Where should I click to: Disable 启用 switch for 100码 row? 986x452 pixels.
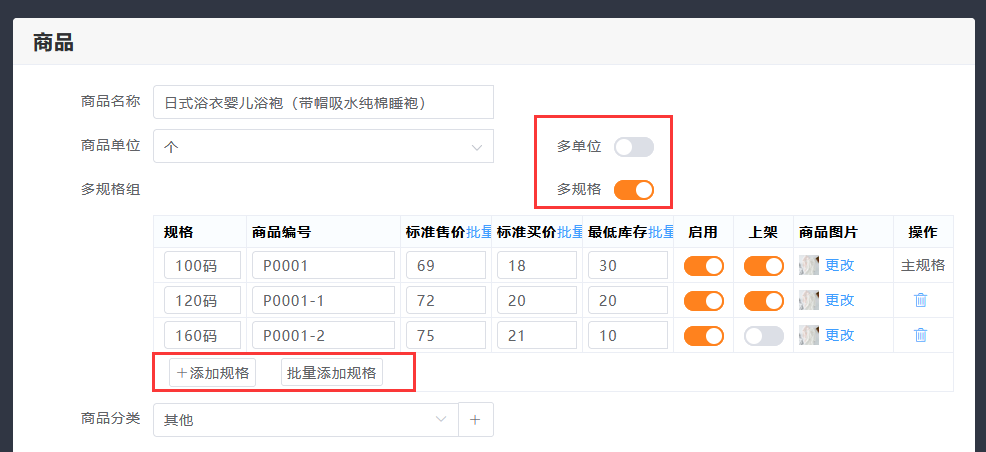(703, 265)
